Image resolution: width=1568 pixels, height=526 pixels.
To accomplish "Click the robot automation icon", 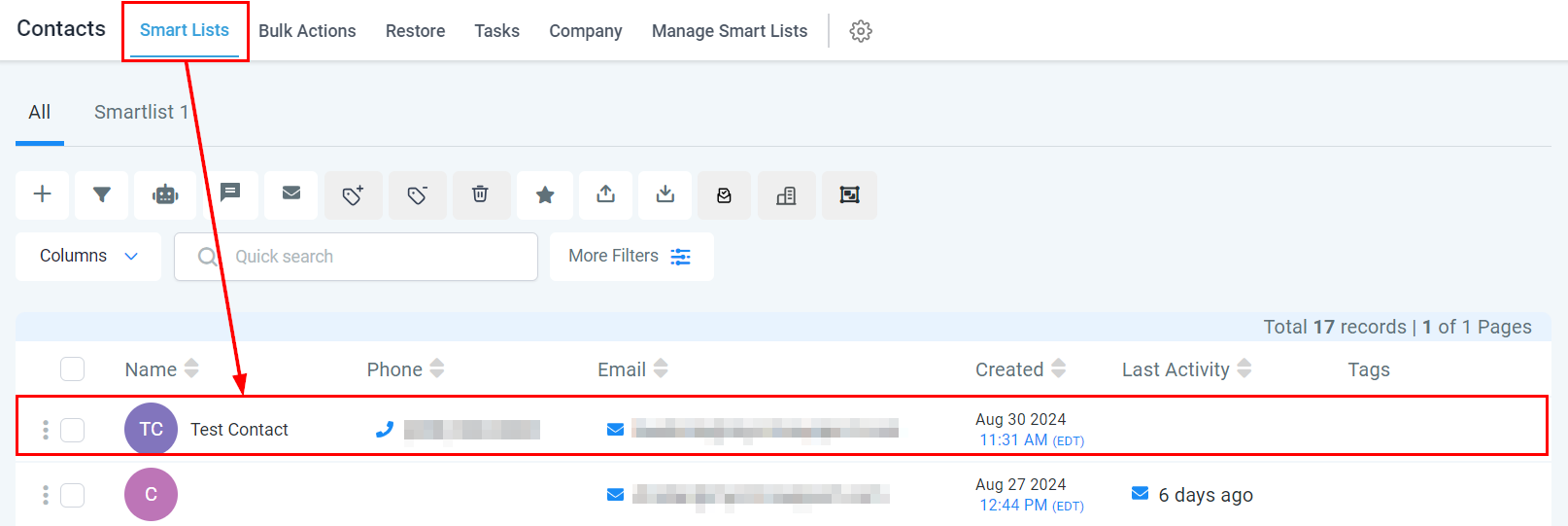I will [165, 194].
